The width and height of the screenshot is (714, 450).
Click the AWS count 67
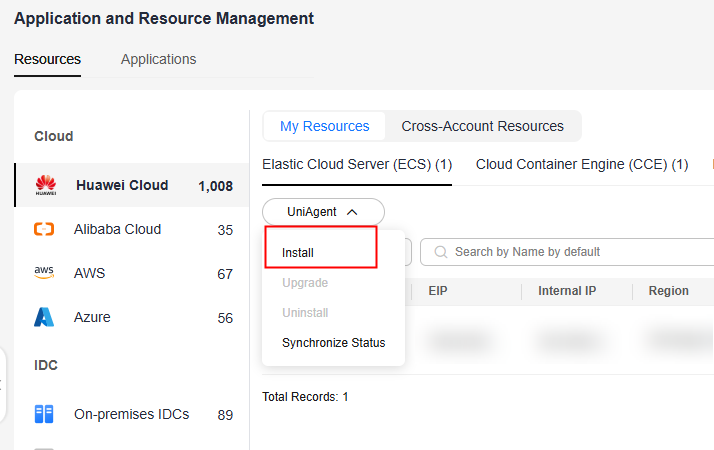coord(225,274)
